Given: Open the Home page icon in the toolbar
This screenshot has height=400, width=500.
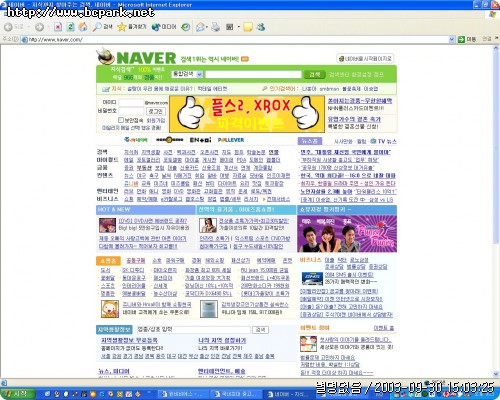Looking at the screenshot, I should click(x=83, y=27).
